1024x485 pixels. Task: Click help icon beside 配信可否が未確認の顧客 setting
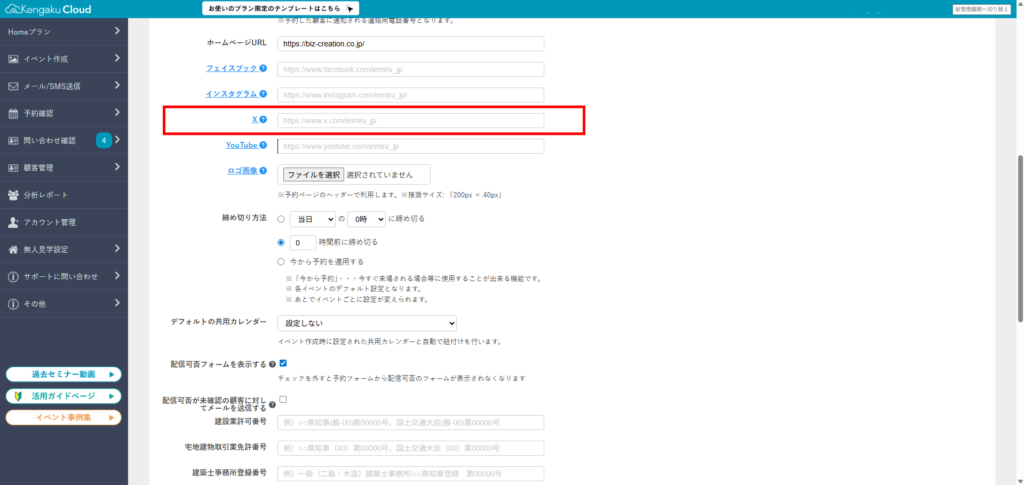tap(272, 405)
